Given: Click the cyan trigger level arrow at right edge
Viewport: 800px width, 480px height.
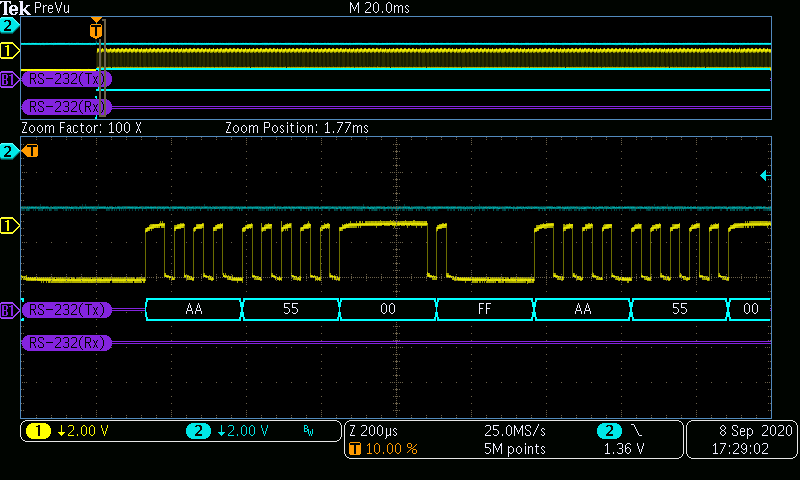Looking at the screenshot, I should (765, 176).
